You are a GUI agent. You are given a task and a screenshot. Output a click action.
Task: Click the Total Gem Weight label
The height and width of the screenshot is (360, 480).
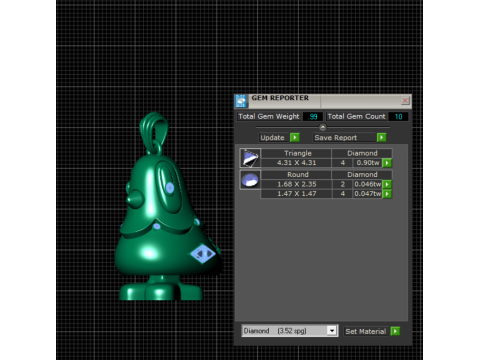point(269,117)
